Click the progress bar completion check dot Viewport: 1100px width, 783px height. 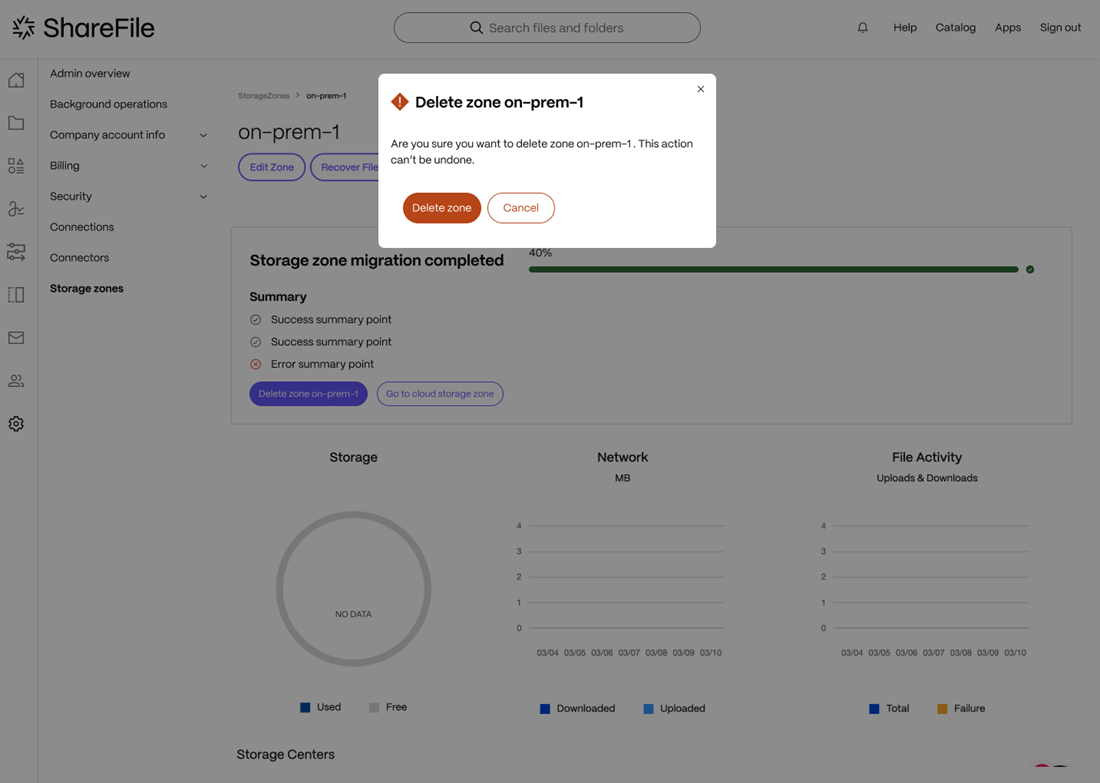coord(1030,269)
